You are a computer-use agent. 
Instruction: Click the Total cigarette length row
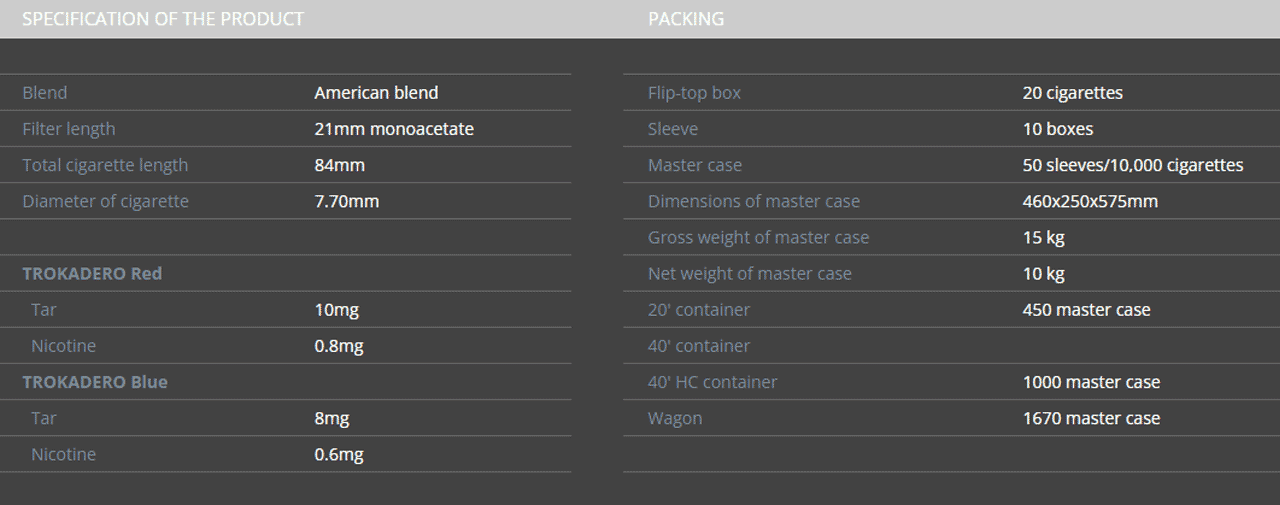click(x=296, y=165)
